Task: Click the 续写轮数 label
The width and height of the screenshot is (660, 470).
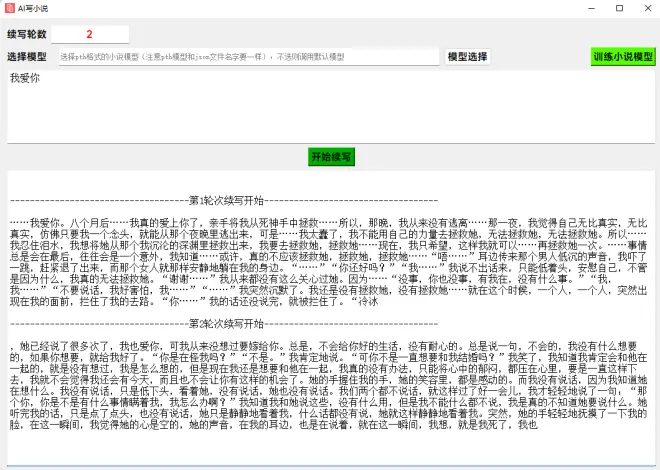Action: click(27, 34)
